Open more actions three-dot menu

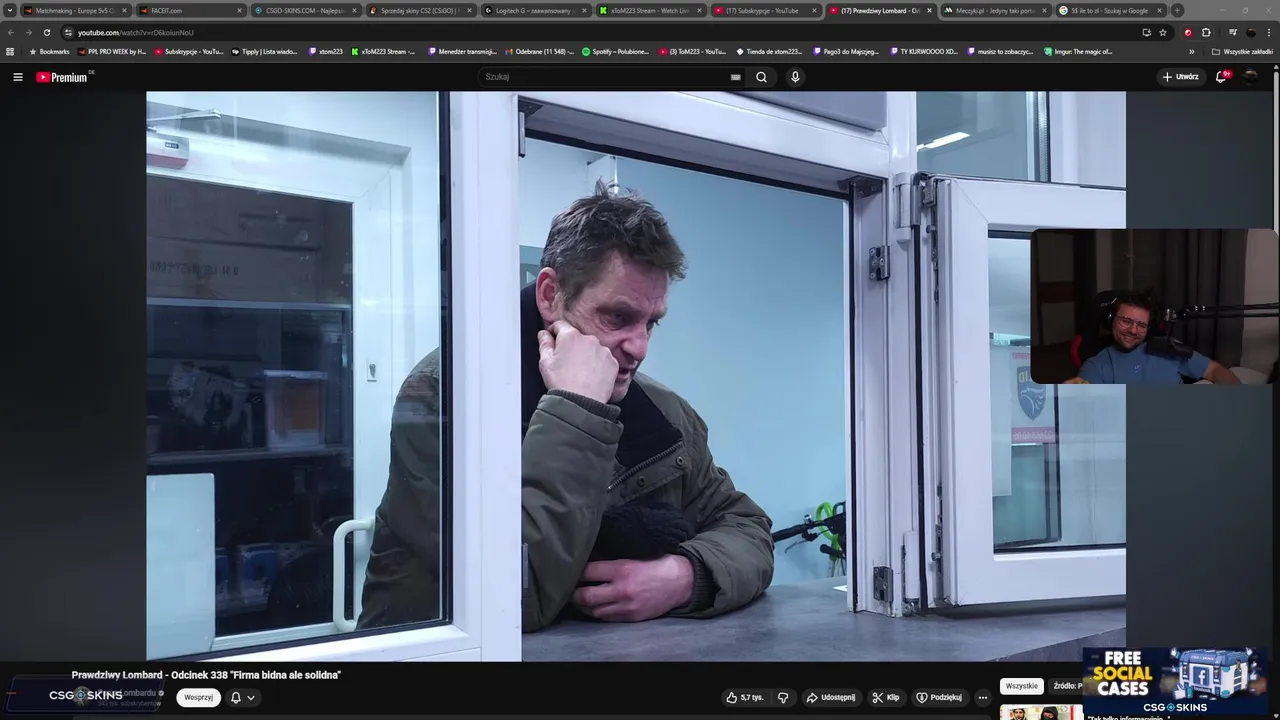[x=983, y=697]
